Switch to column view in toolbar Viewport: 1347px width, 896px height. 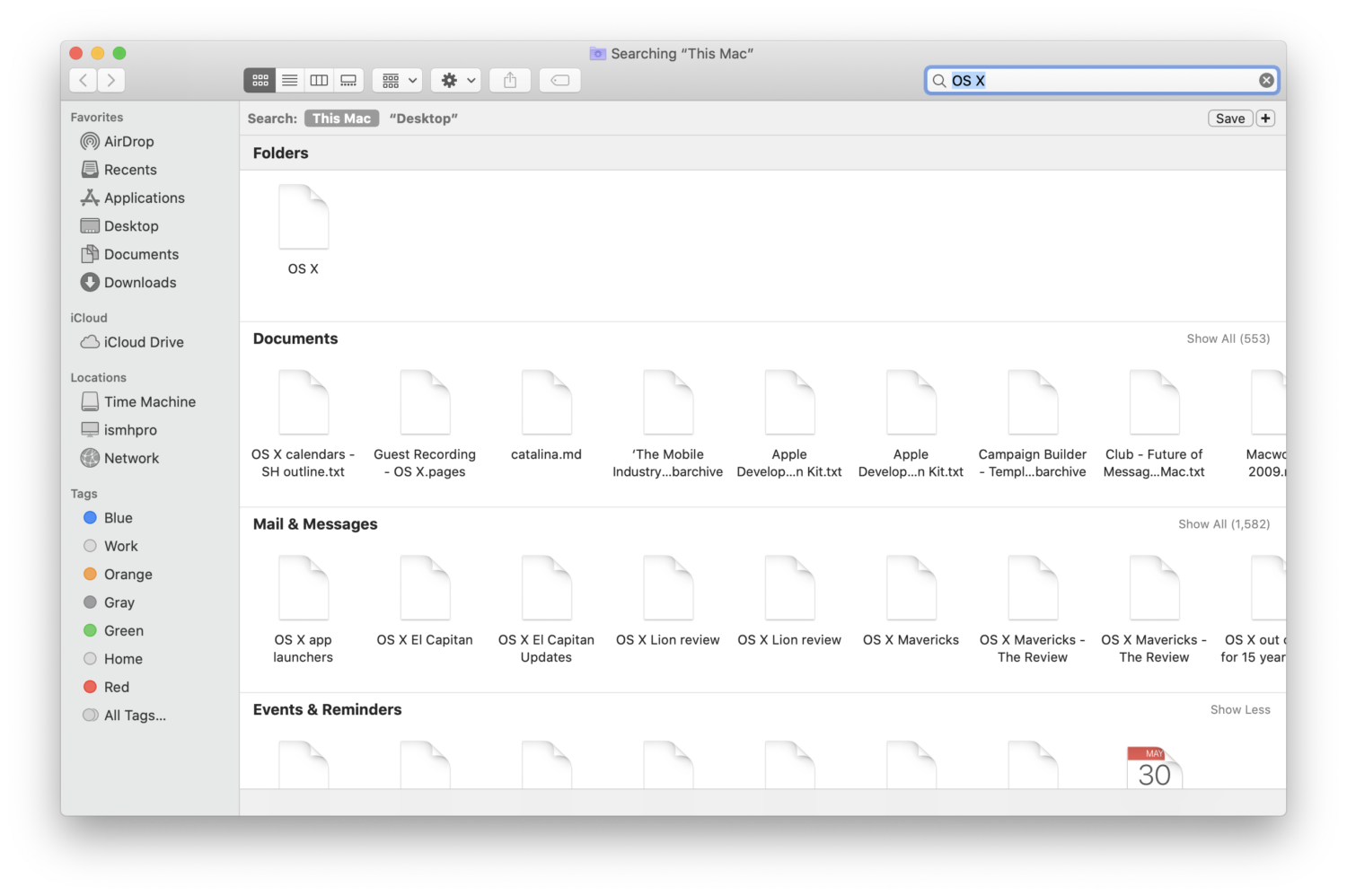tap(319, 81)
